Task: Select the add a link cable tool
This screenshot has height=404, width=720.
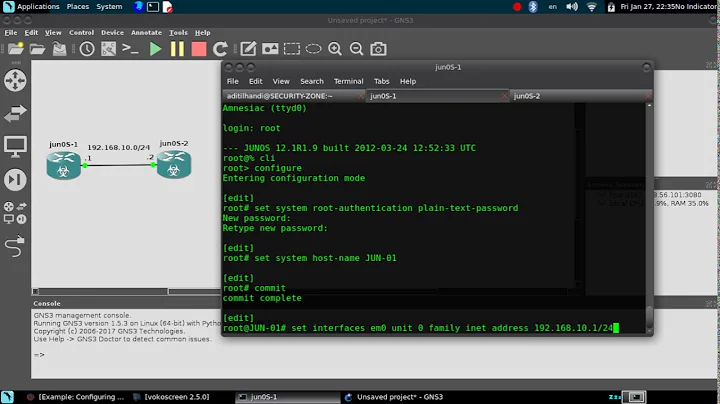Action: (x=15, y=246)
